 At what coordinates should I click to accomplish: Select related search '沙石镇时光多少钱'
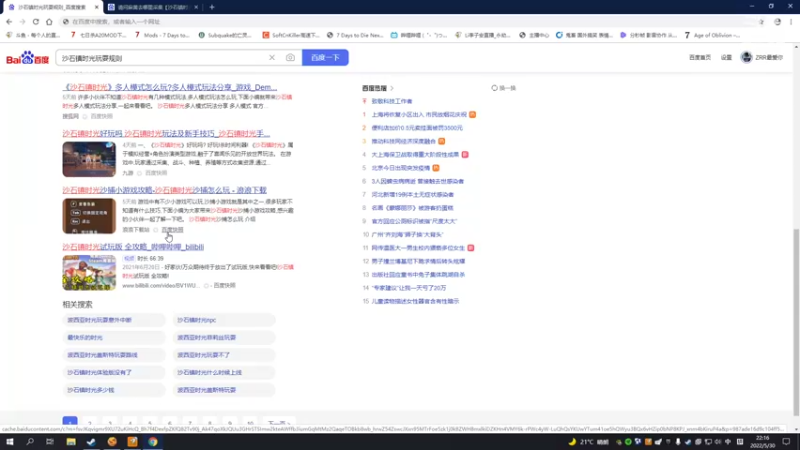point(113,390)
